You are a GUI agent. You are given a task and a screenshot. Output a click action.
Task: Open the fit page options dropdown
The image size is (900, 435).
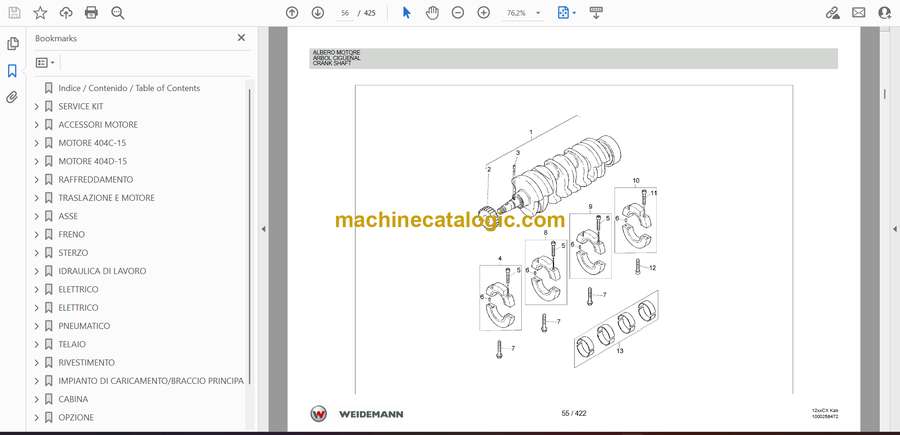tap(567, 13)
